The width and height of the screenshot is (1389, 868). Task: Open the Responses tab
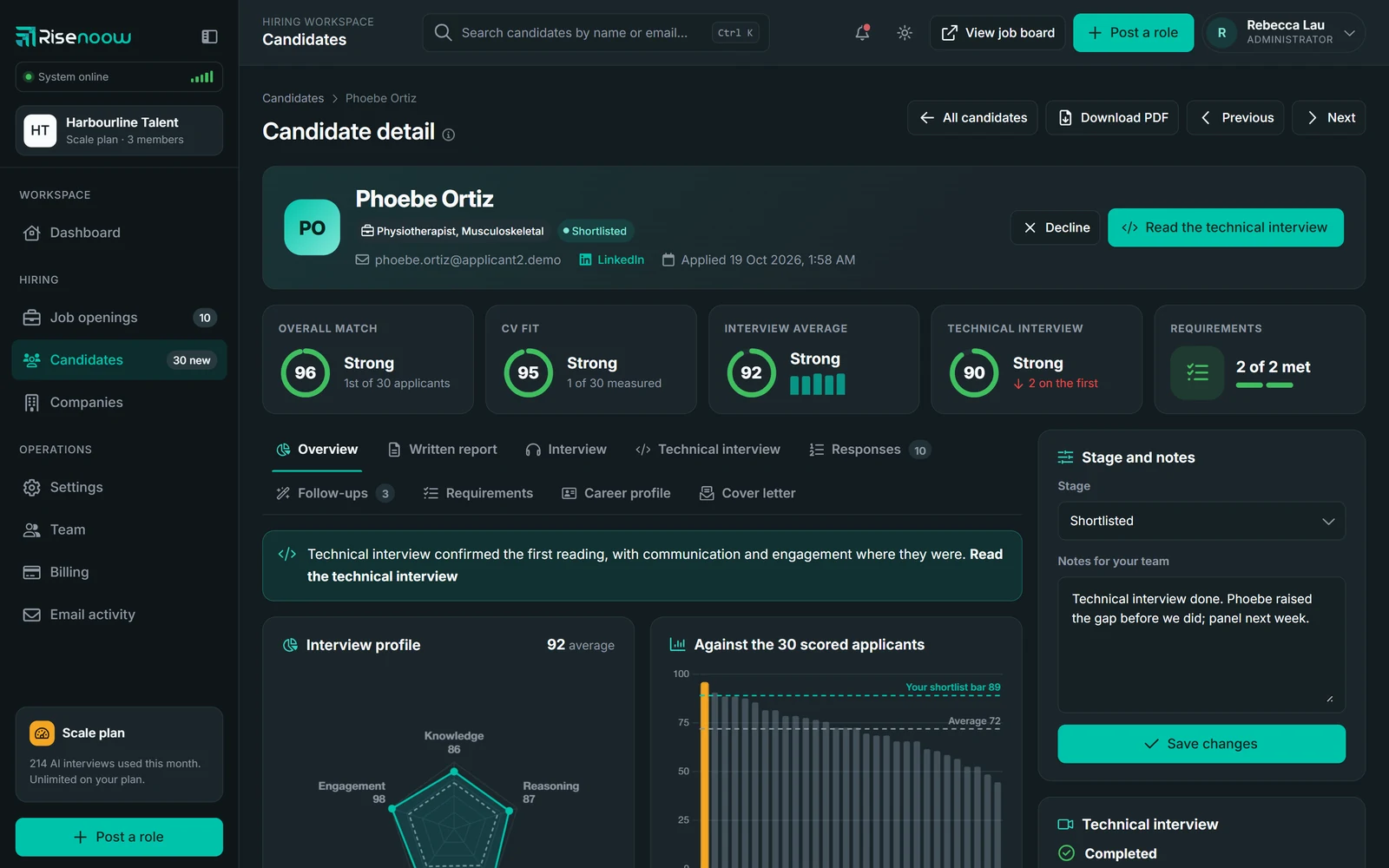[x=869, y=450]
